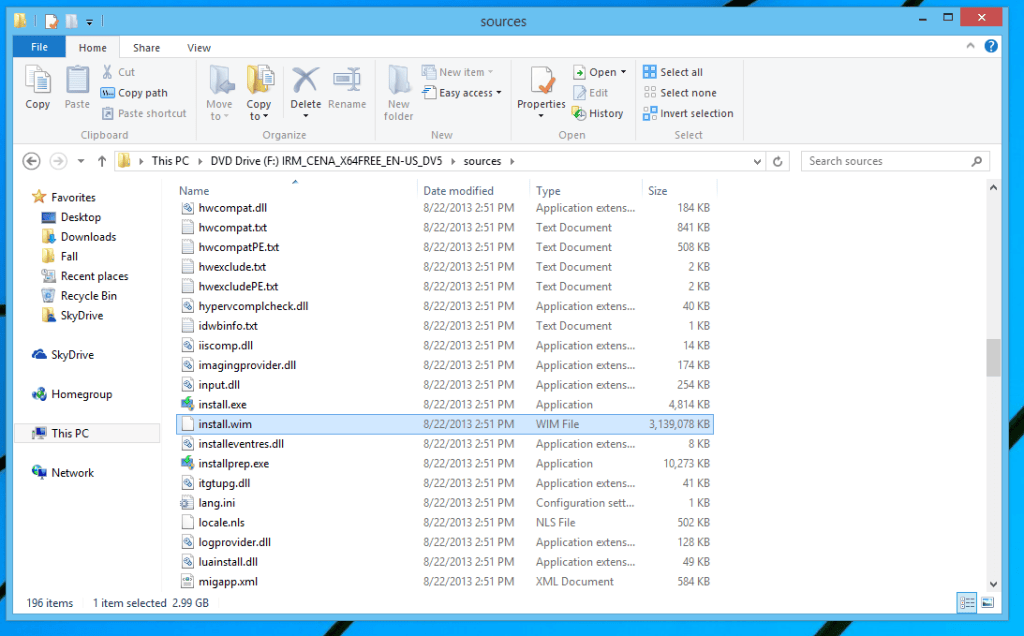Choose Copy path in the ribbon
Viewport: 1024px width, 636px height.
coord(135,93)
